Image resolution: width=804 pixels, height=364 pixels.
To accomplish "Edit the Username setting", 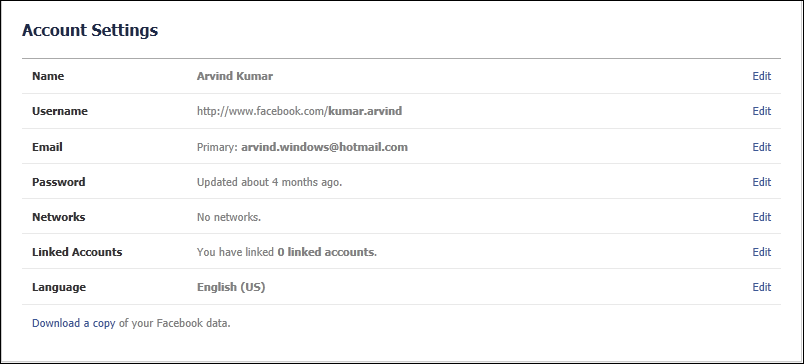I will (x=761, y=111).
